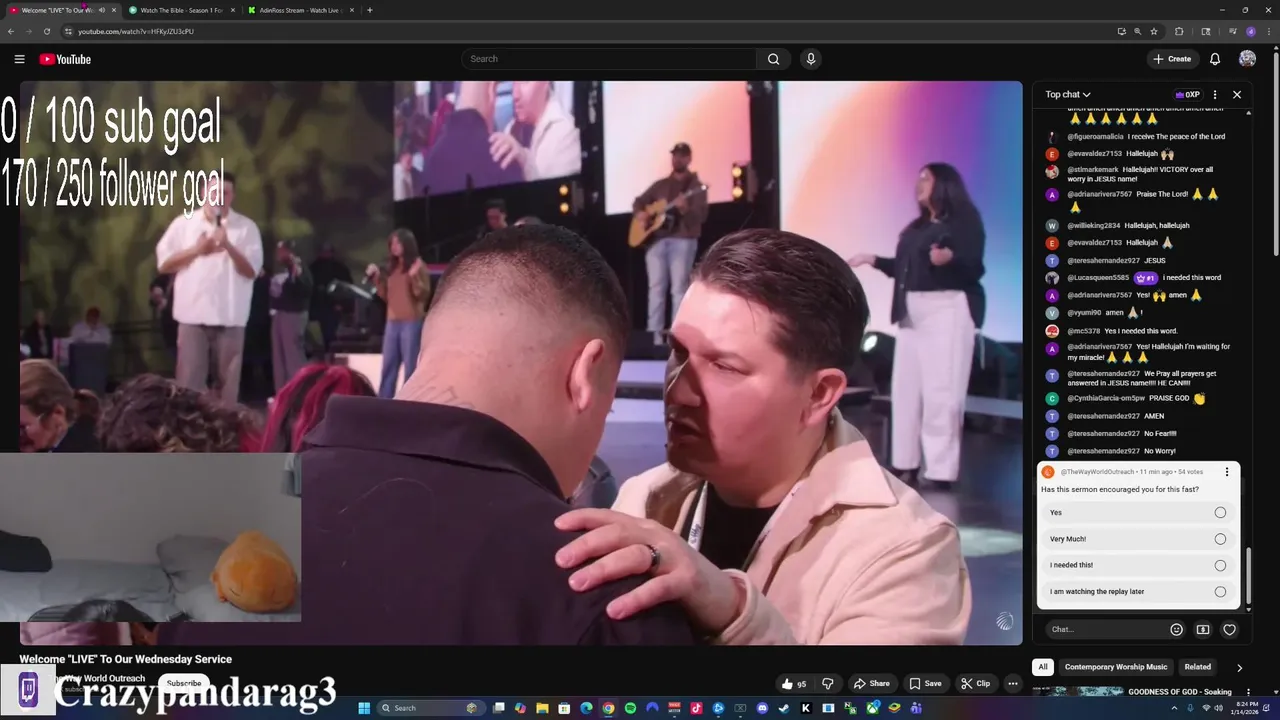This screenshot has height=720, width=1280.
Task: Open YouTube notifications bell
Action: [x=1215, y=59]
